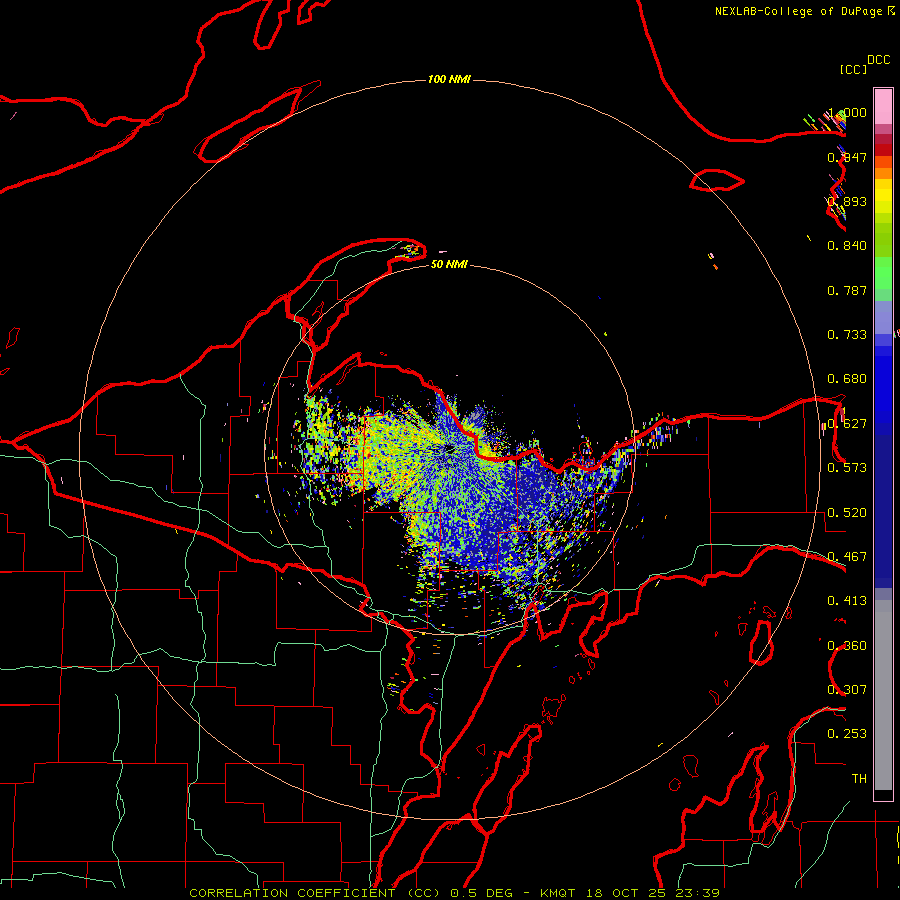Click the NEXLAB-College of DuPage label
900x900 pixels.
click(x=799, y=11)
